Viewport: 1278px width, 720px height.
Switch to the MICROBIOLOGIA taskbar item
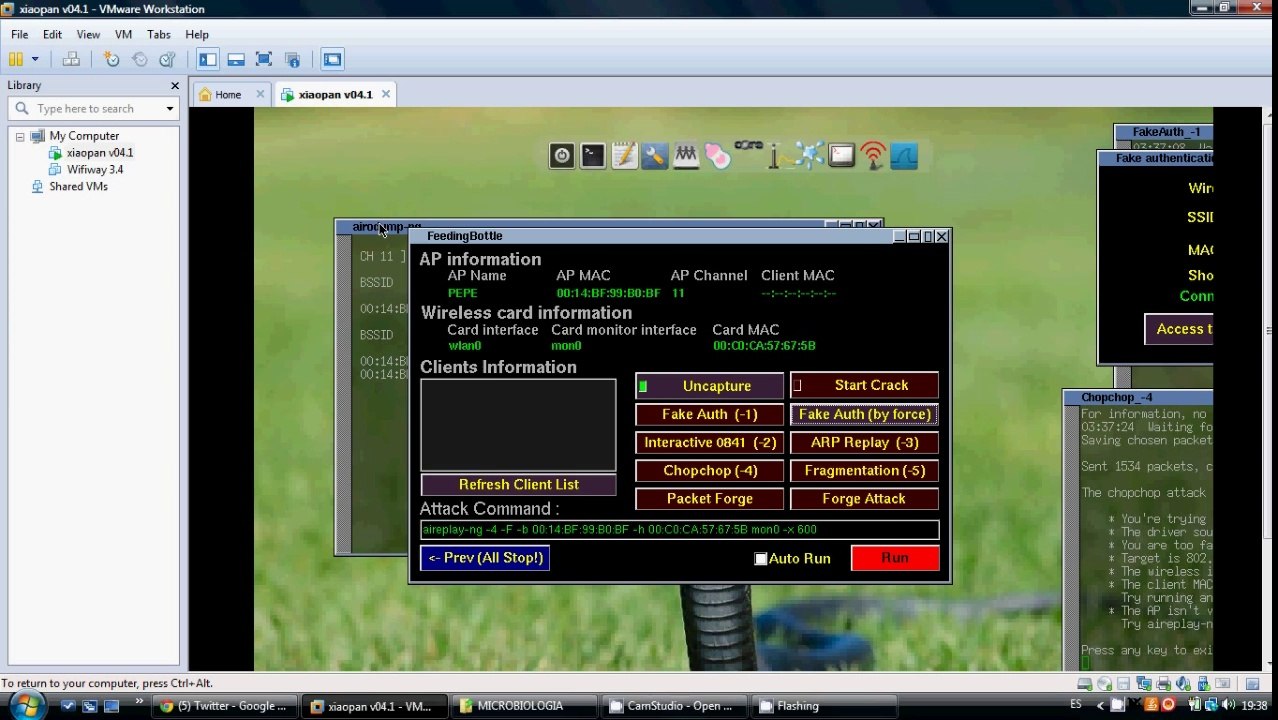click(523, 706)
